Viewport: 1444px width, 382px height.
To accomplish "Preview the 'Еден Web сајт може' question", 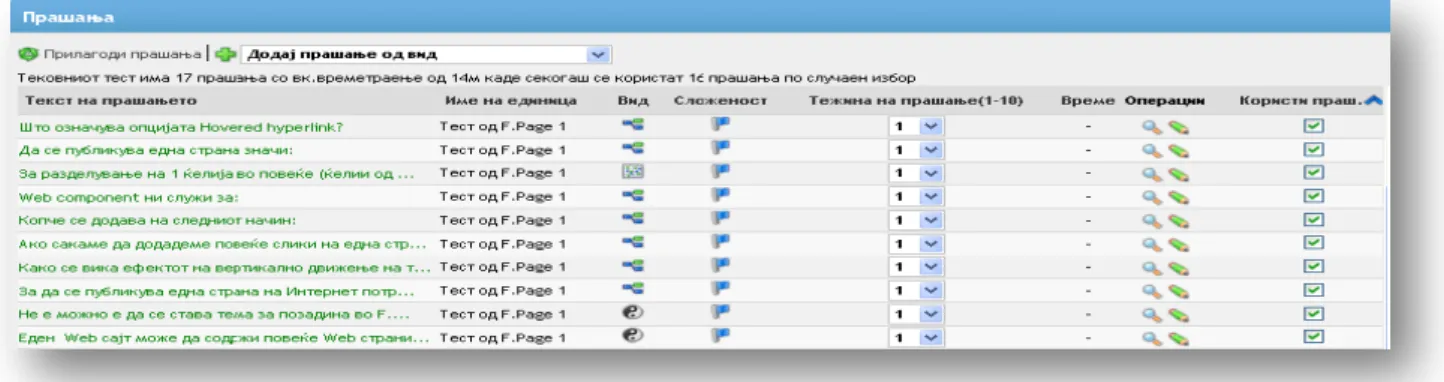I will (1151, 337).
